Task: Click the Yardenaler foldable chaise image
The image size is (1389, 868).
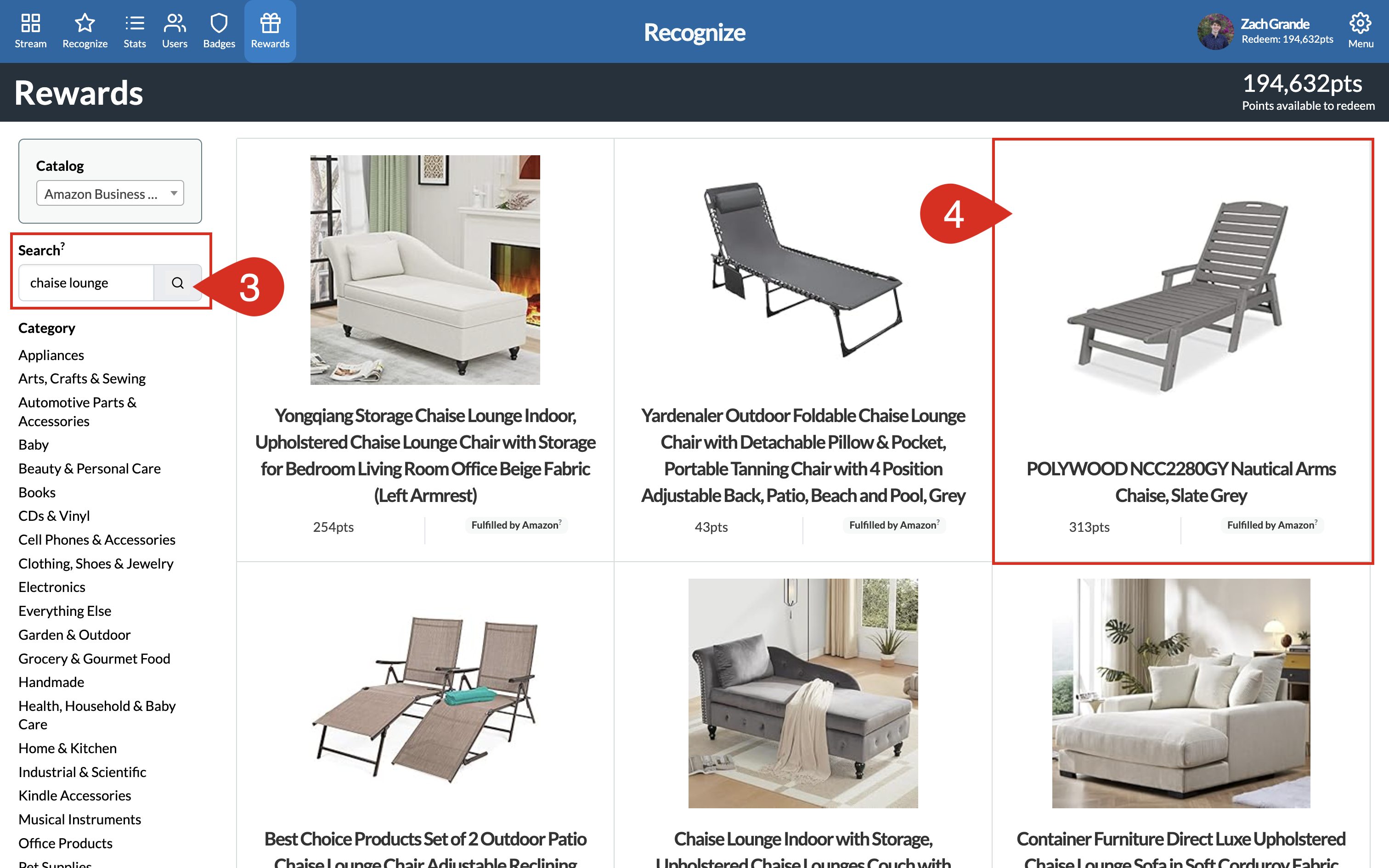Action: [803, 270]
